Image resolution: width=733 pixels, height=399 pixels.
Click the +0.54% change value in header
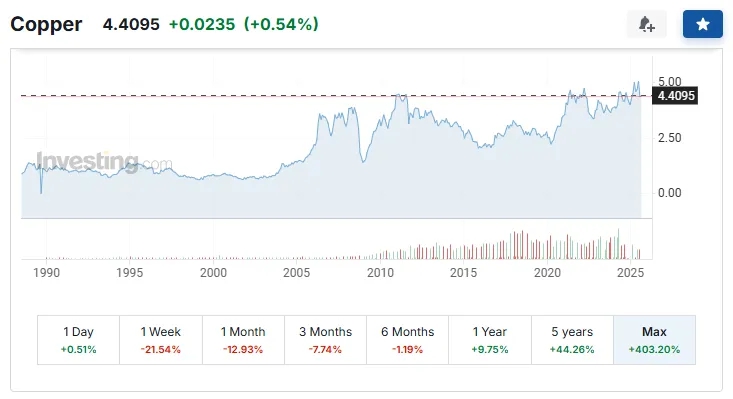click(x=281, y=24)
